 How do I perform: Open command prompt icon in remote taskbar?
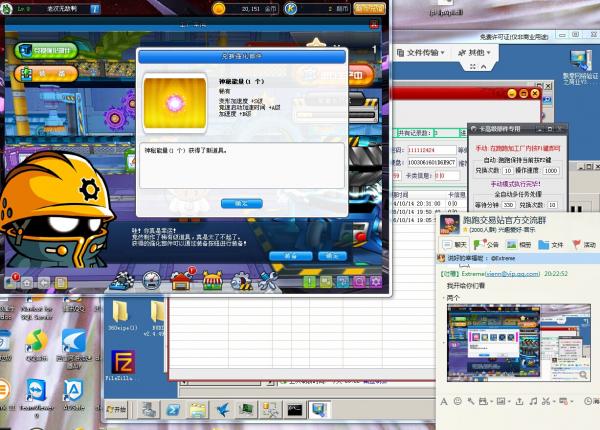click(x=295, y=410)
